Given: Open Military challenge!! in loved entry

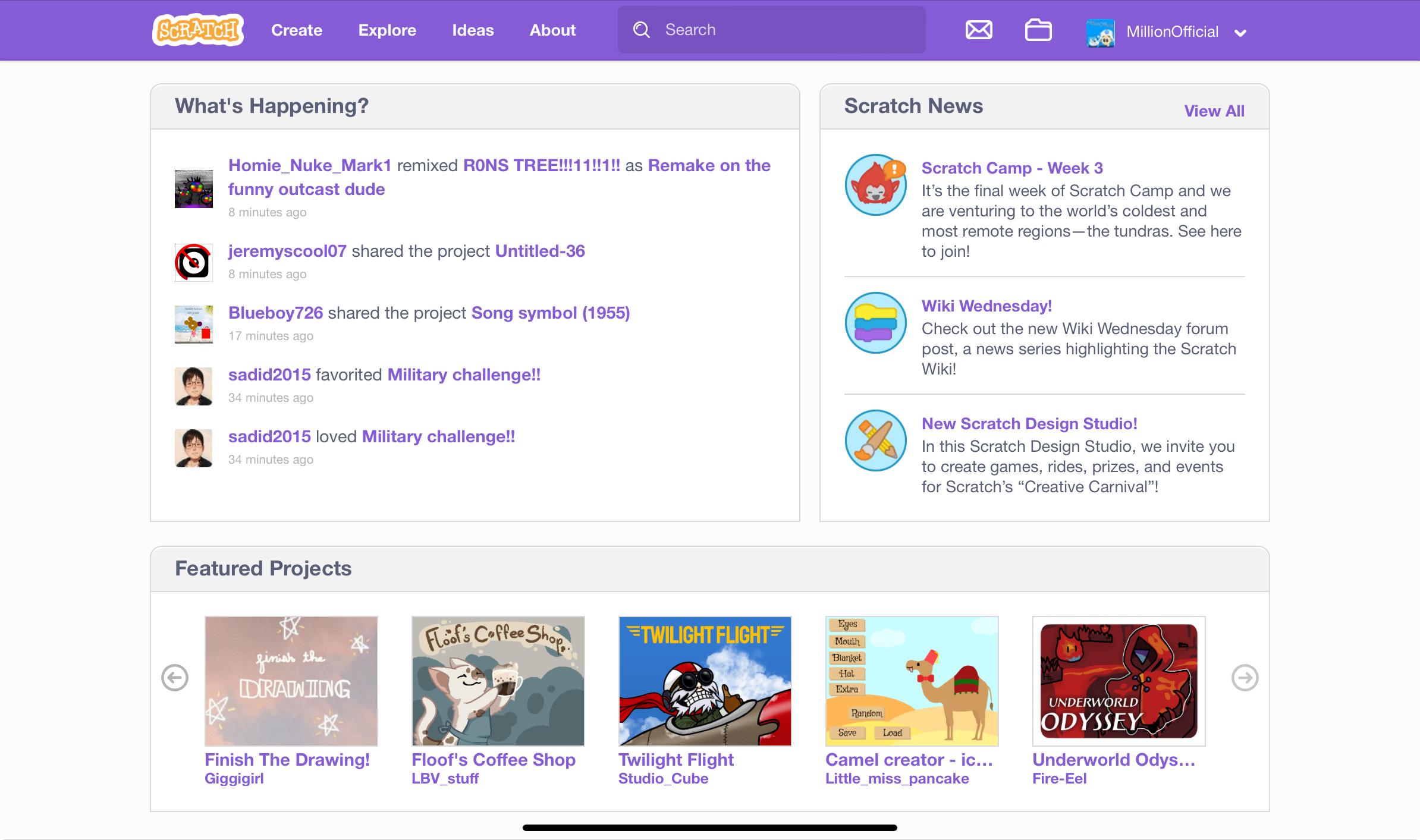Looking at the screenshot, I should pos(438,437).
